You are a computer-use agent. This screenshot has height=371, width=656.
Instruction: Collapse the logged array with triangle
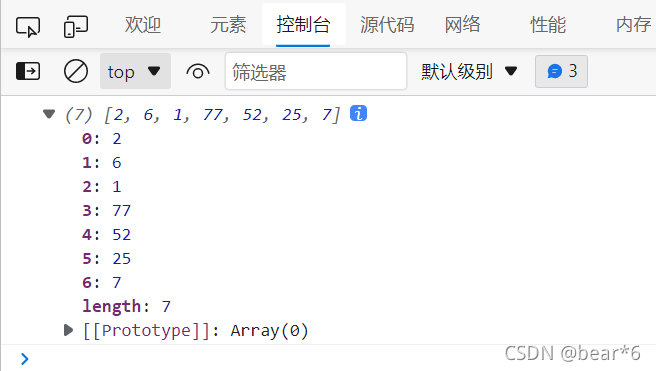pyautogui.click(x=49, y=114)
